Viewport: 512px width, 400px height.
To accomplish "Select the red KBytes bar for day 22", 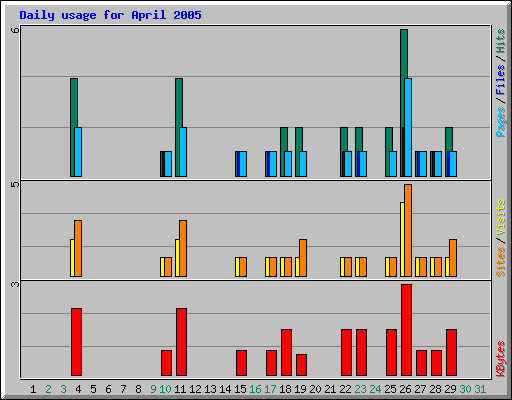I will (x=346, y=353).
